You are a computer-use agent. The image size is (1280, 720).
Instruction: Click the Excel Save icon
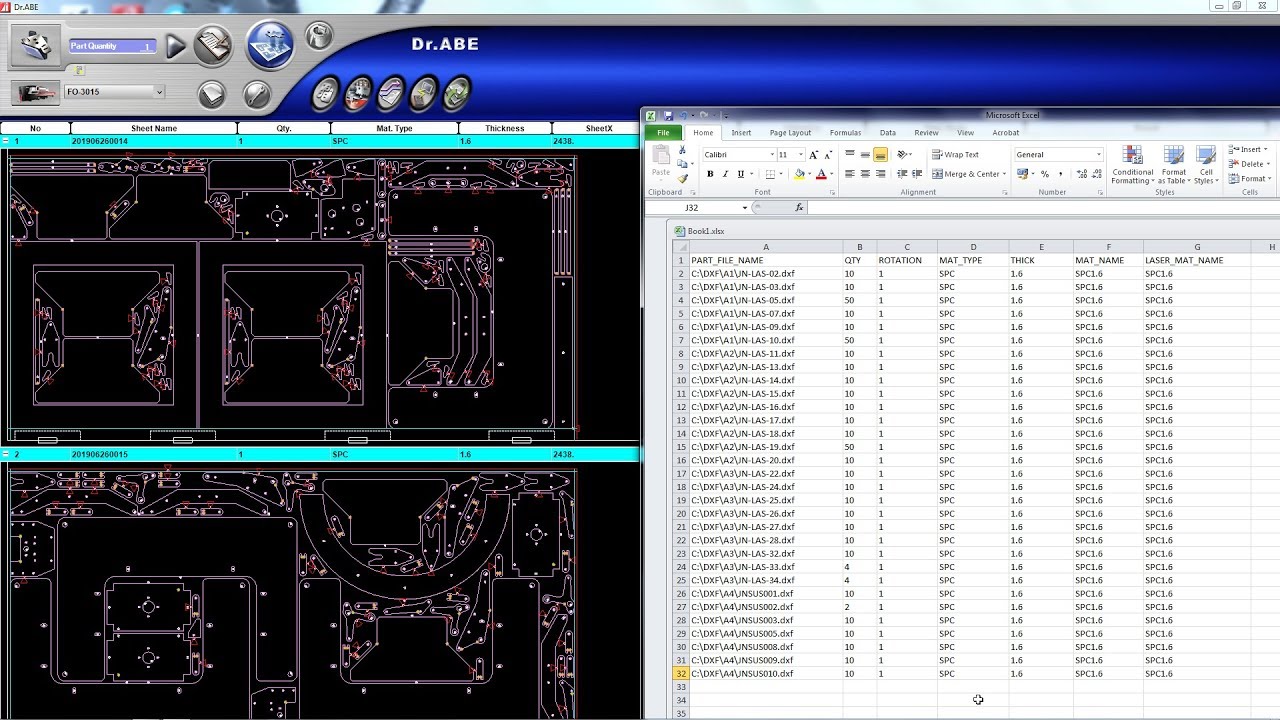(668, 116)
